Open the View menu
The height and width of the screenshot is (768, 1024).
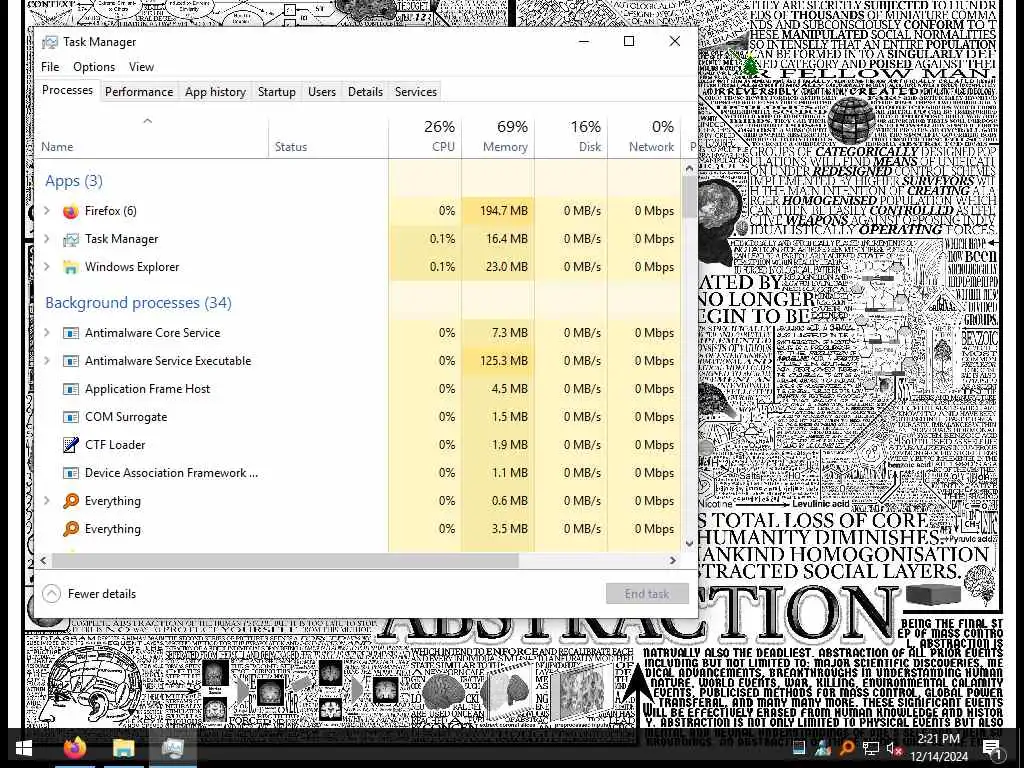141,67
